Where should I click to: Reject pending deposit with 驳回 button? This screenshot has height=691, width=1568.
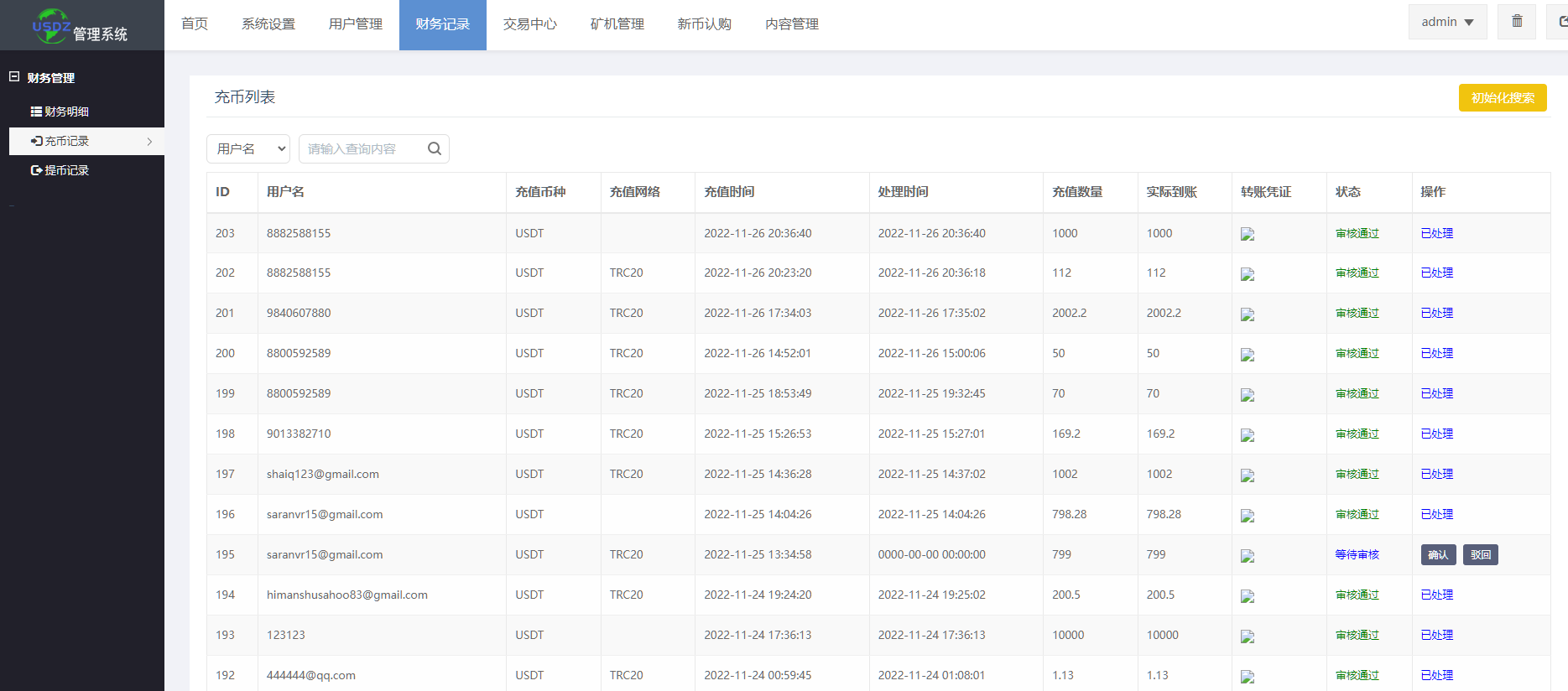1480,554
